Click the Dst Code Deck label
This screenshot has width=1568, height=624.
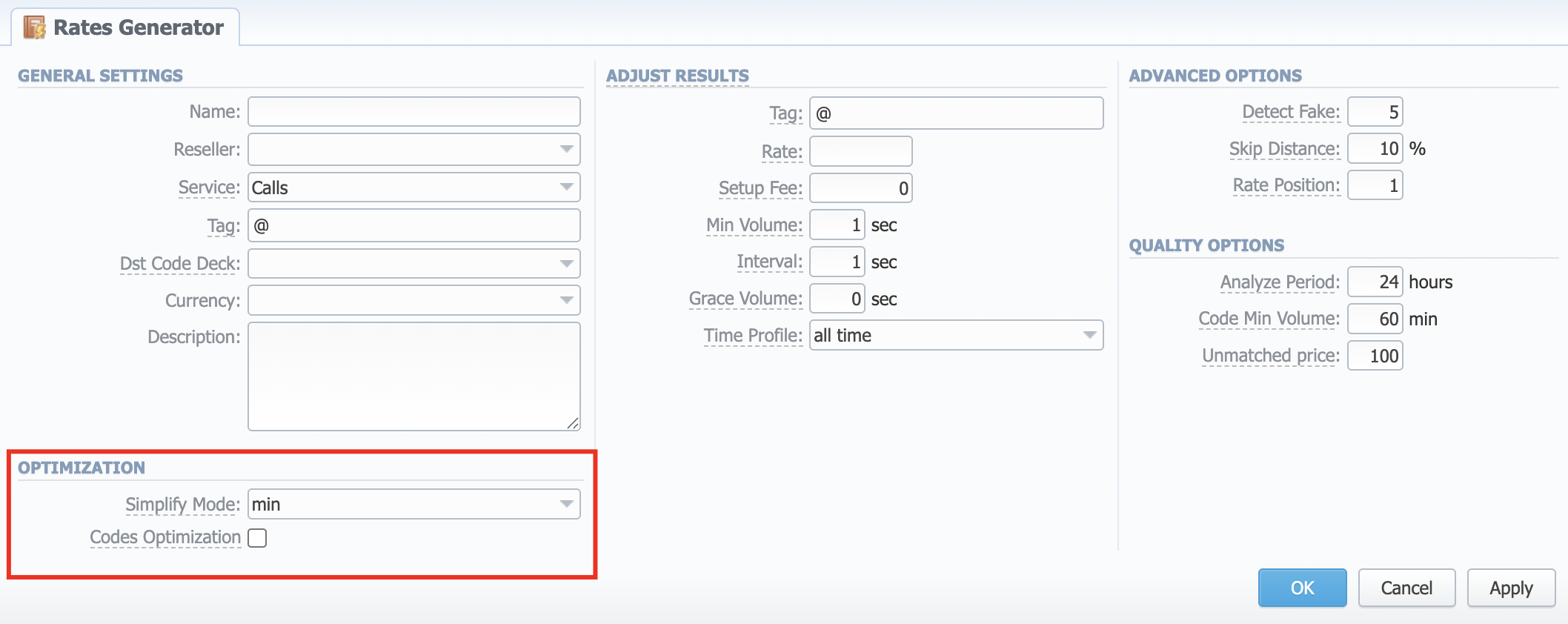pos(180,264)
